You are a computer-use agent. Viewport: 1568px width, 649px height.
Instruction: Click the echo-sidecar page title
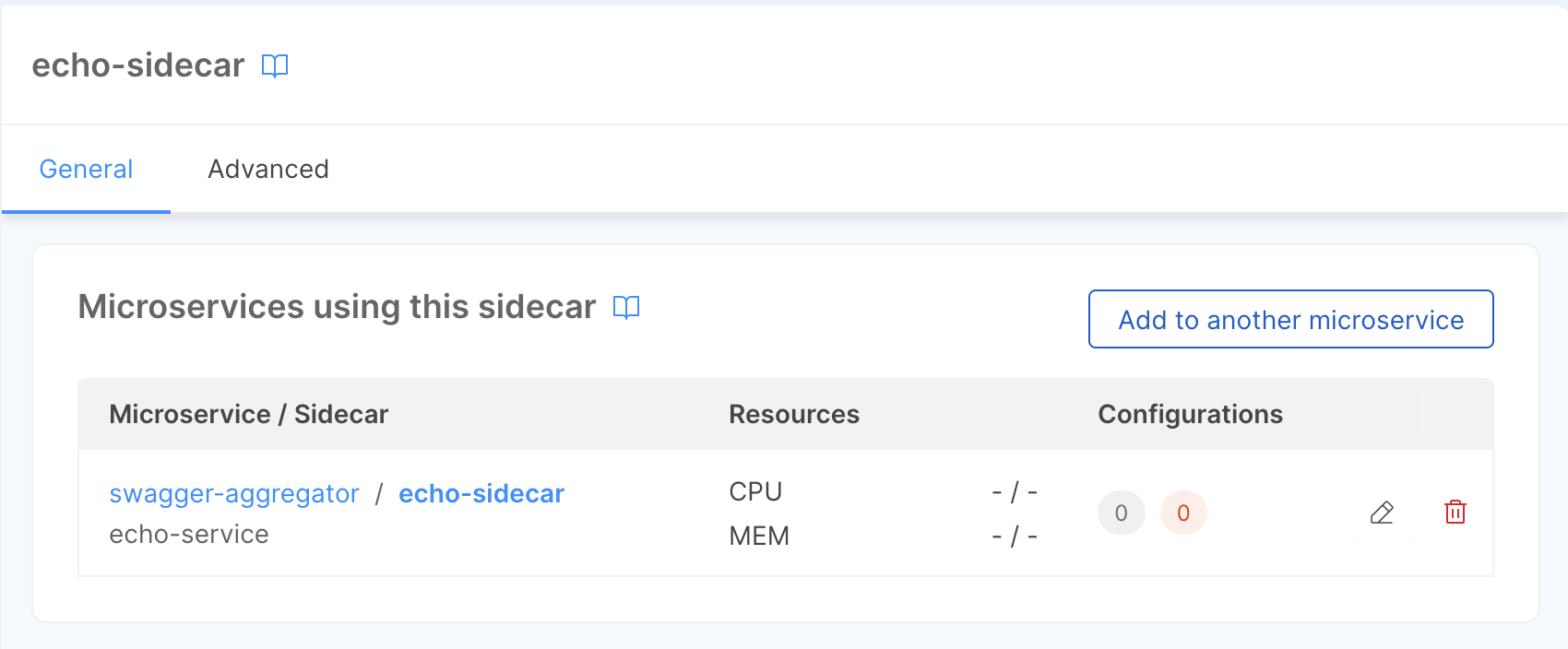click(x=138, y=65)
